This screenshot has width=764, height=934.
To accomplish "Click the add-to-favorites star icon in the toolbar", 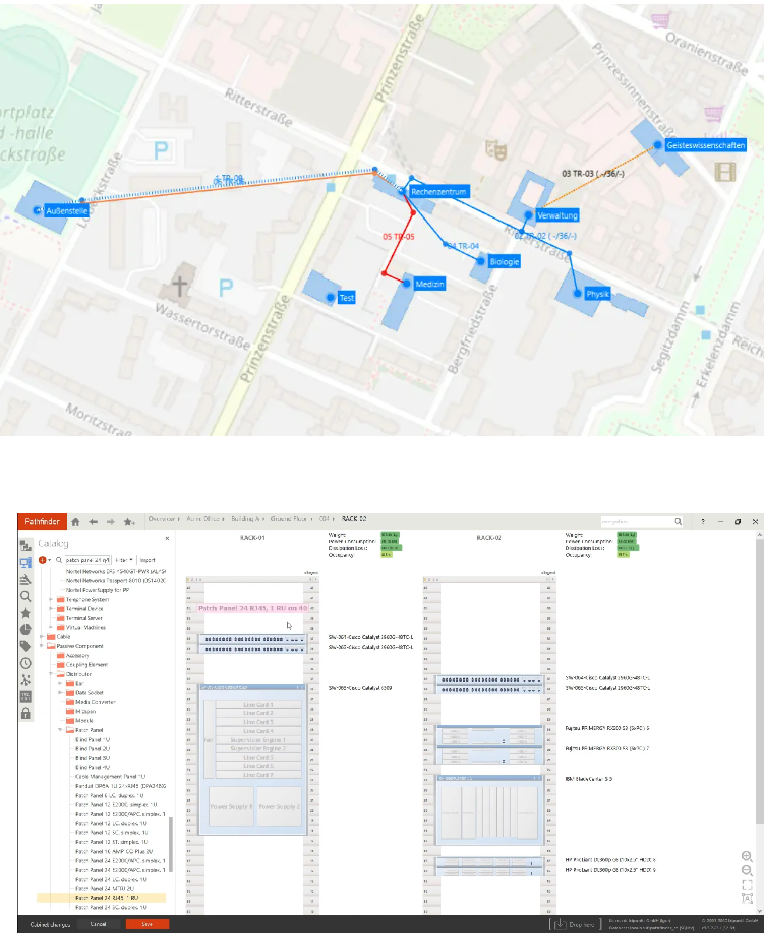I will click(x=129, y=521).
